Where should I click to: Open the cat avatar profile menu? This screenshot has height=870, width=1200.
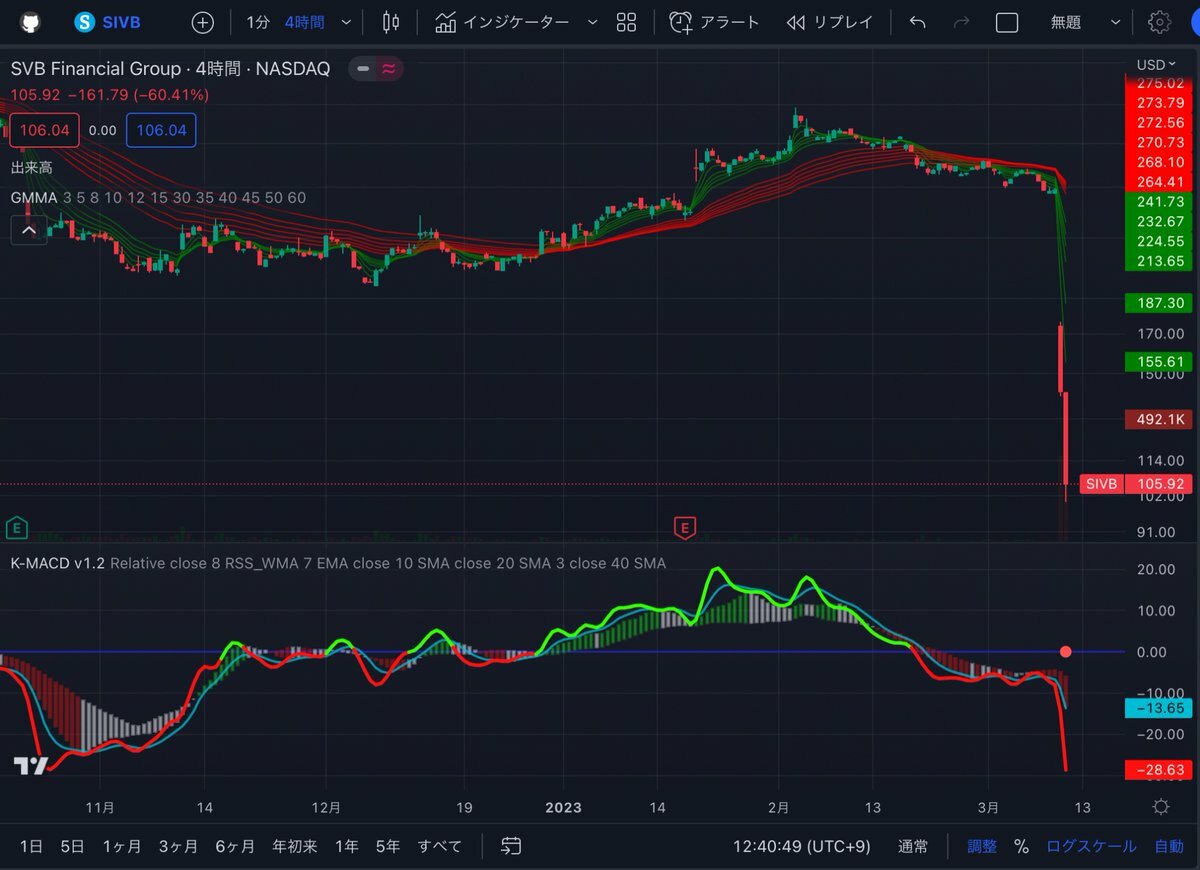coord(31,22)
